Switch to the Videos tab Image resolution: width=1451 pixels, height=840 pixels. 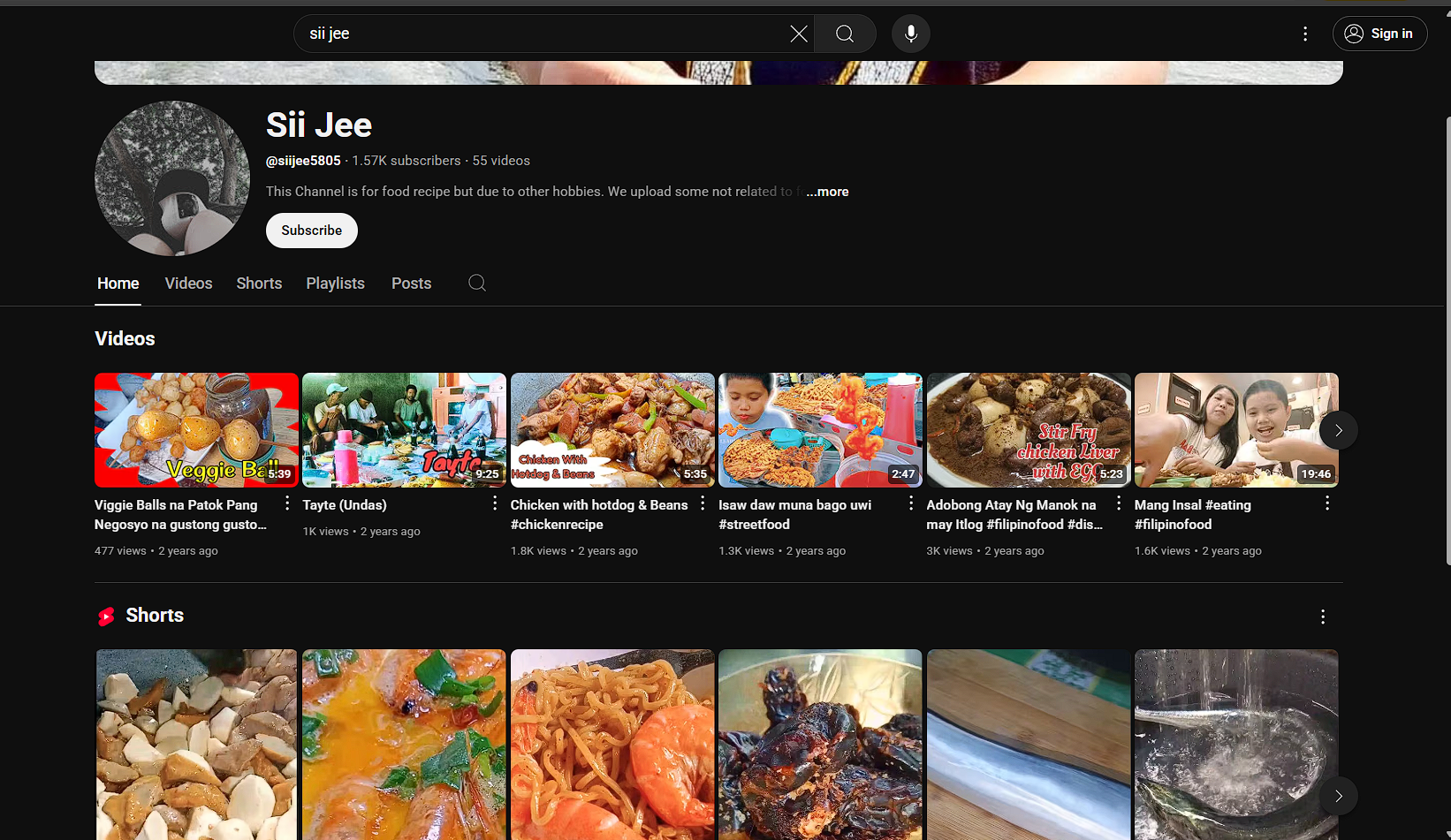(188, 284)
